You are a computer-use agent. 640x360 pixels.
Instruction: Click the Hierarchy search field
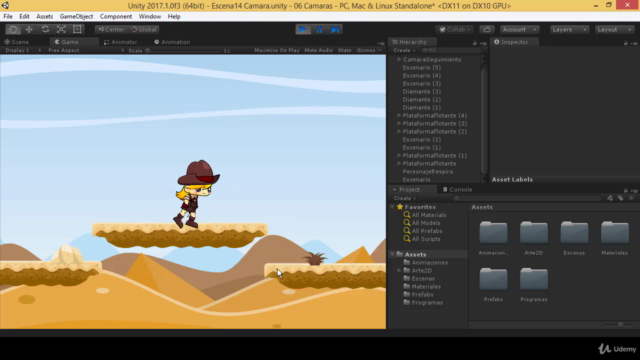(x=451, y=50)
